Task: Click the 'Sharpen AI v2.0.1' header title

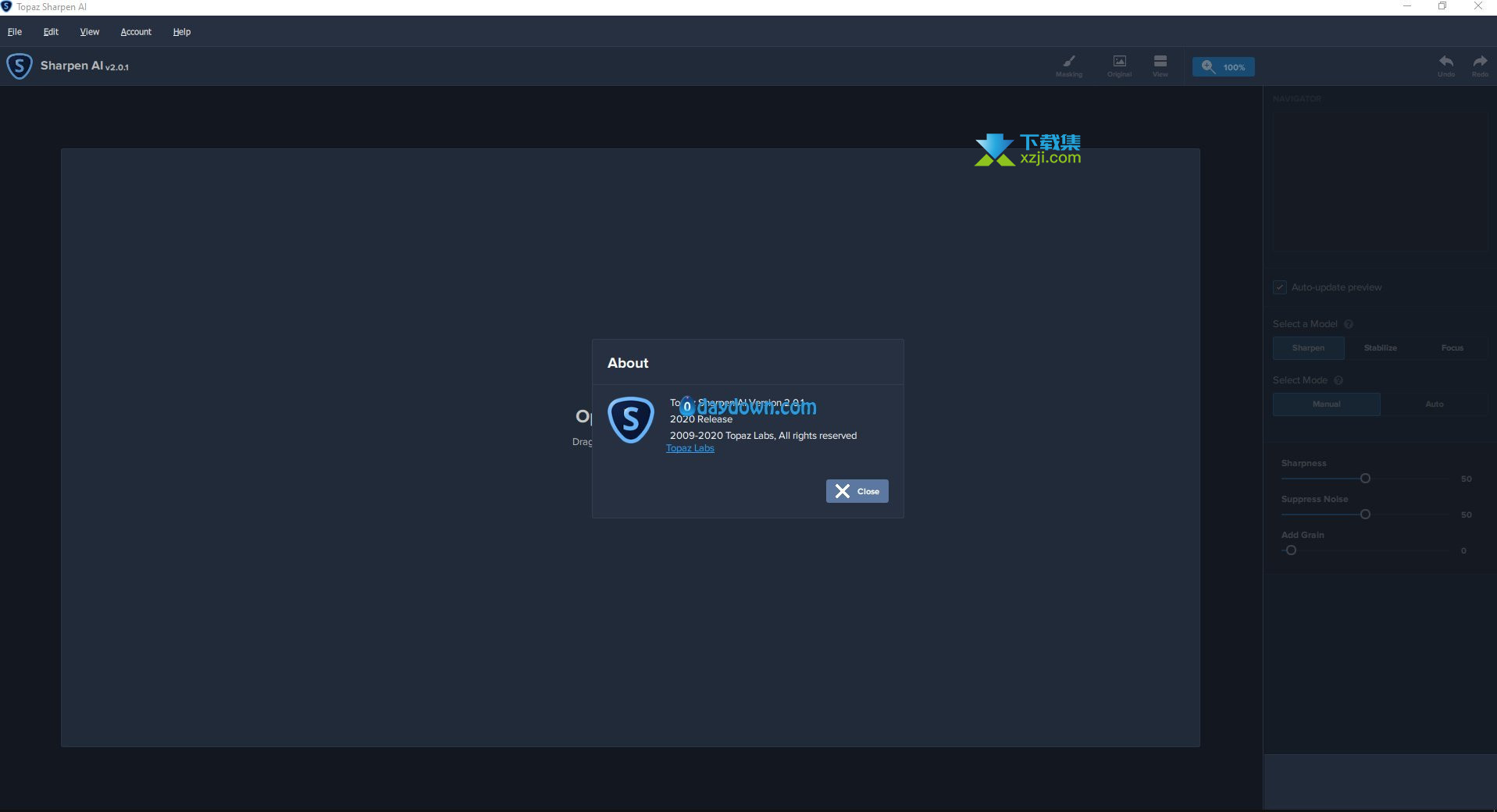Action: [84, 66]
